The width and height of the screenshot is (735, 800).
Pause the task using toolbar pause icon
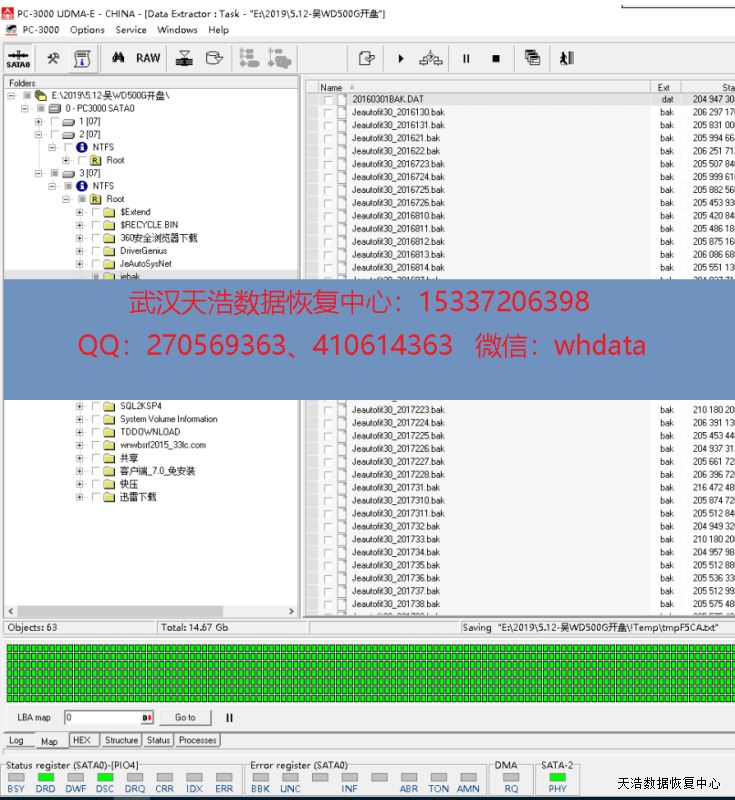(x=466, y=59)
